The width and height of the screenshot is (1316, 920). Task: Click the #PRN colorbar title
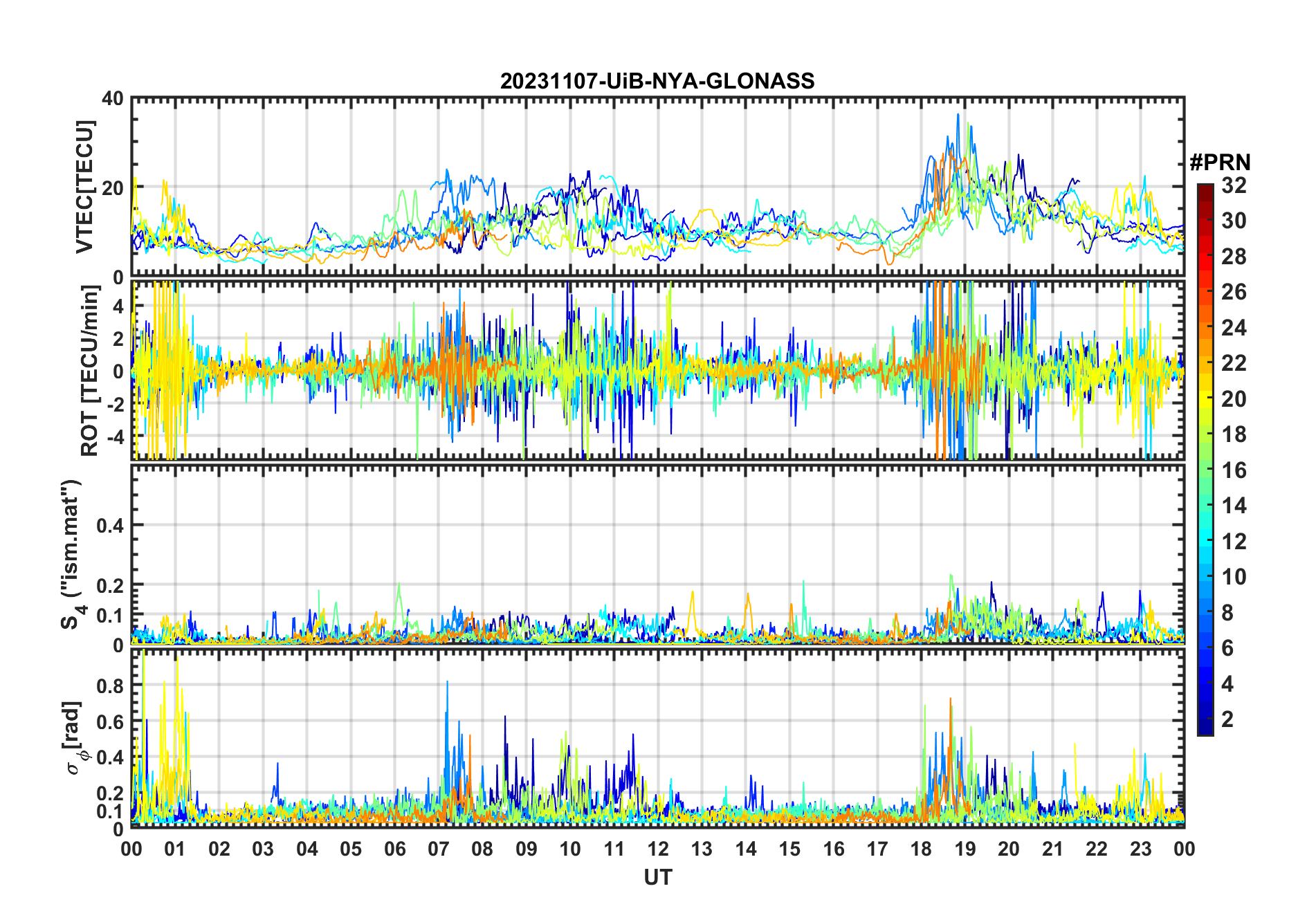[1220, 162]
